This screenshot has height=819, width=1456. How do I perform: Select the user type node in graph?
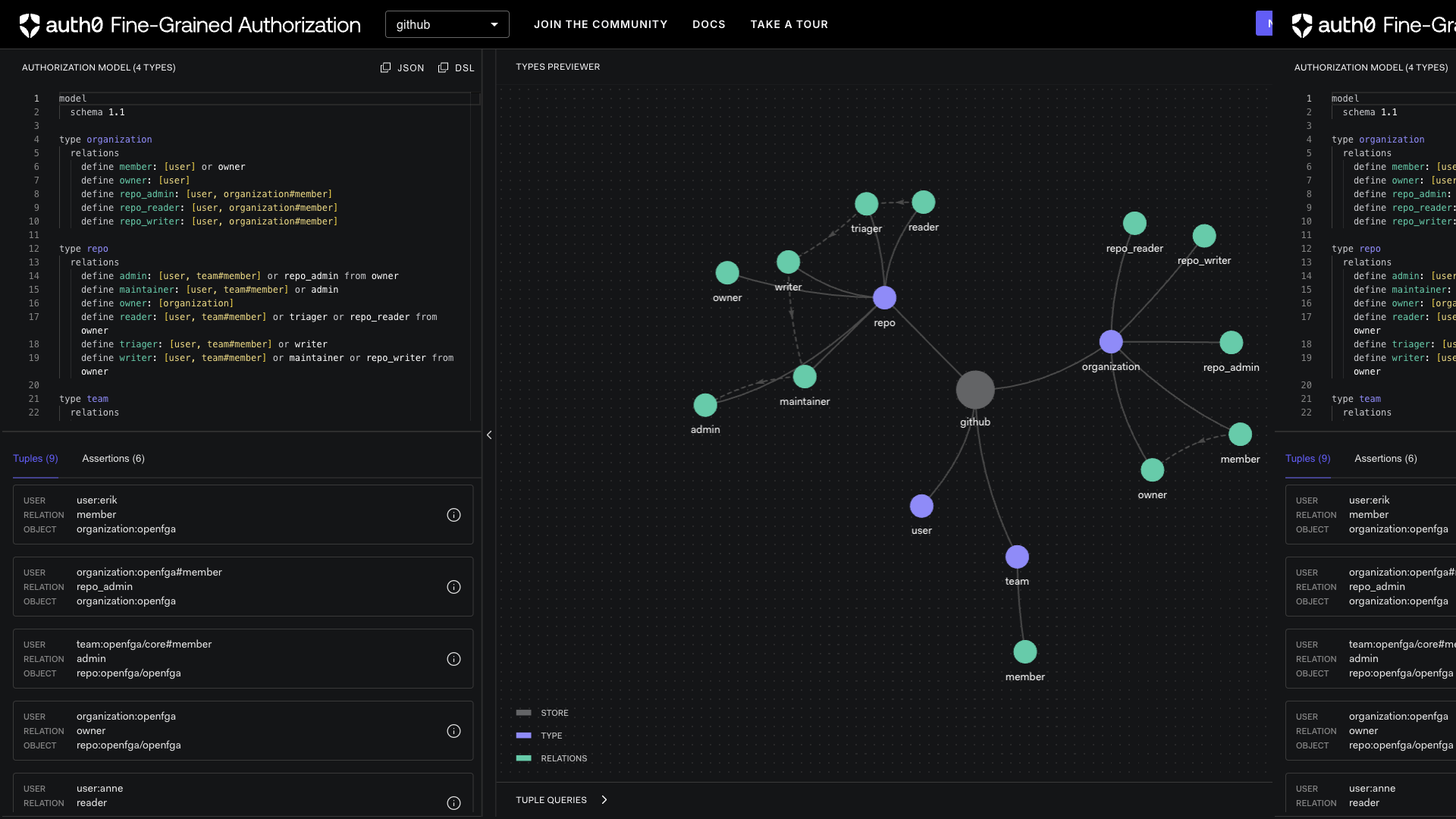click(921, 506)
